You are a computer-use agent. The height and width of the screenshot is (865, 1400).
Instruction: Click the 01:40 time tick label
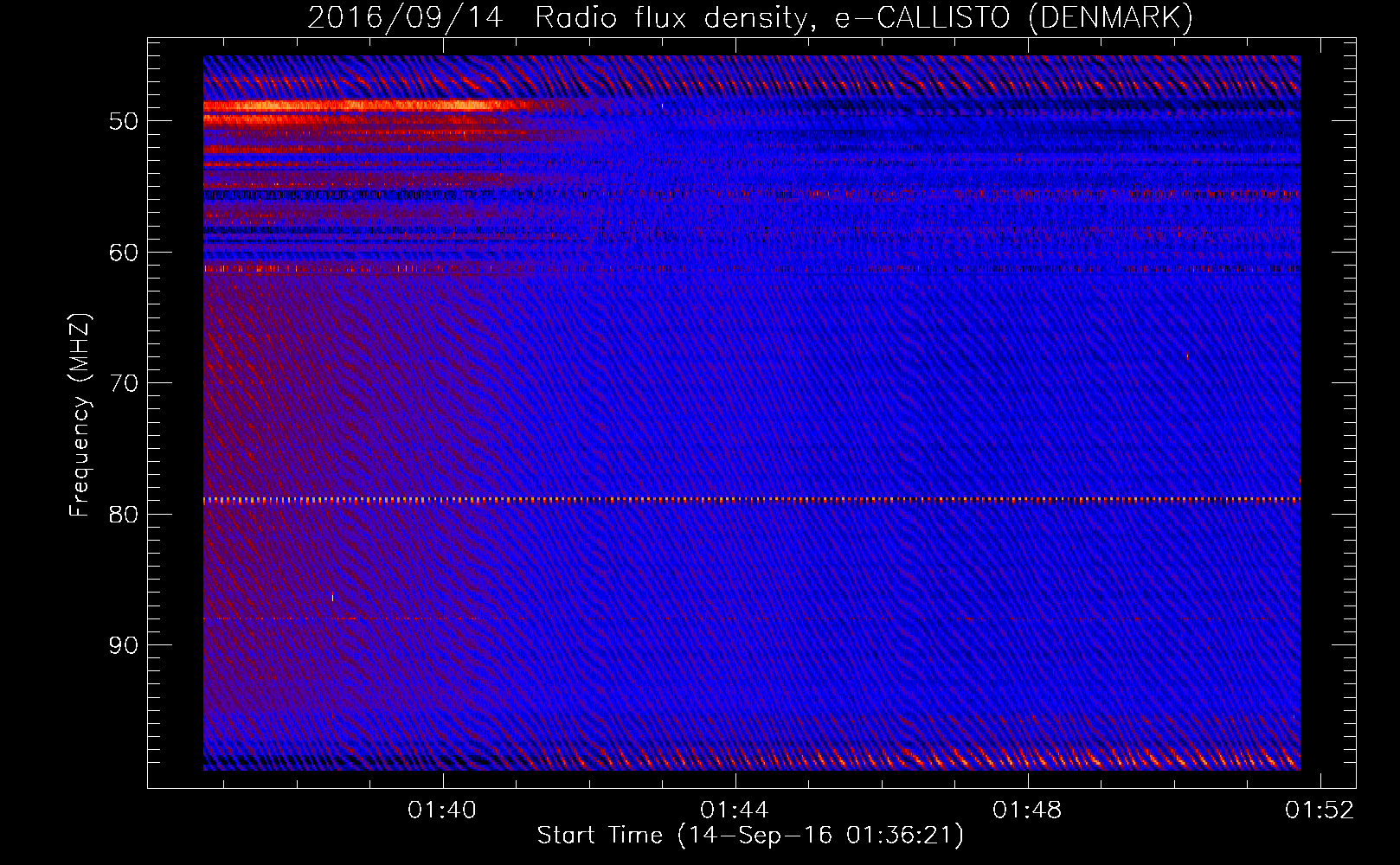(x=442, y=811)
